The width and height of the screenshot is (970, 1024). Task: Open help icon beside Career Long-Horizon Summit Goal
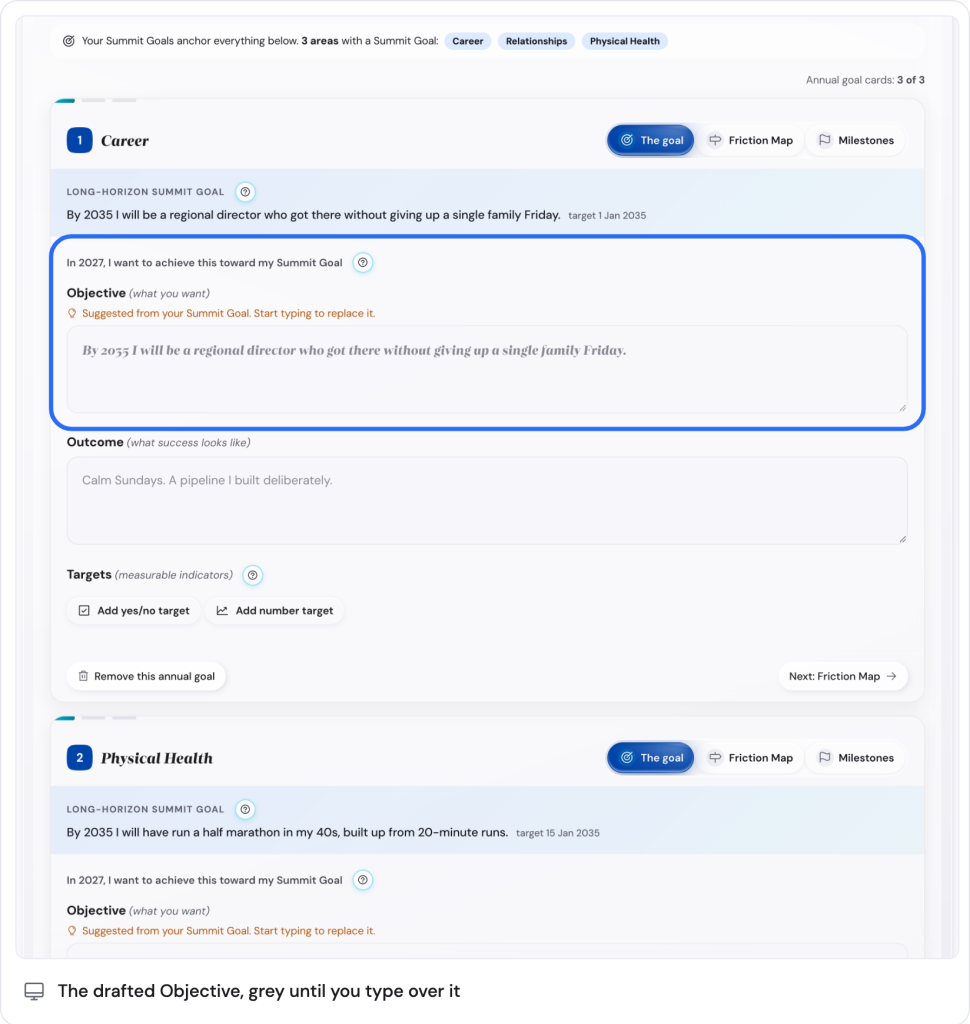tap(245, 192)
